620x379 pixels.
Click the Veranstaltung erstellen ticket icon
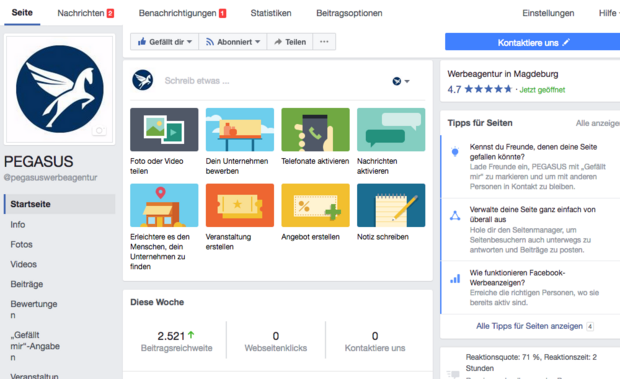tap(240, 205)
